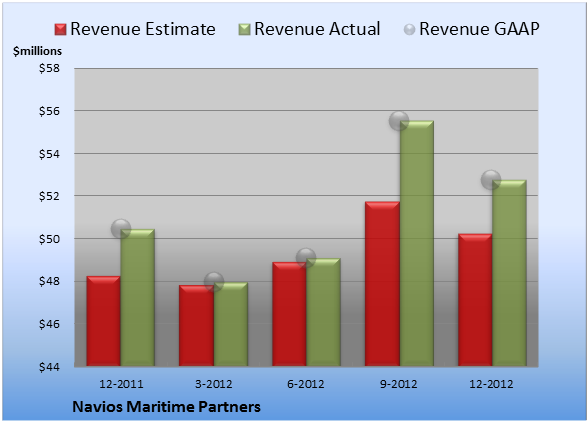Screen dimensions: 588x422
Task: Select the 'Revenue Estimate' legend label
Action: click(x=143, y=29)
